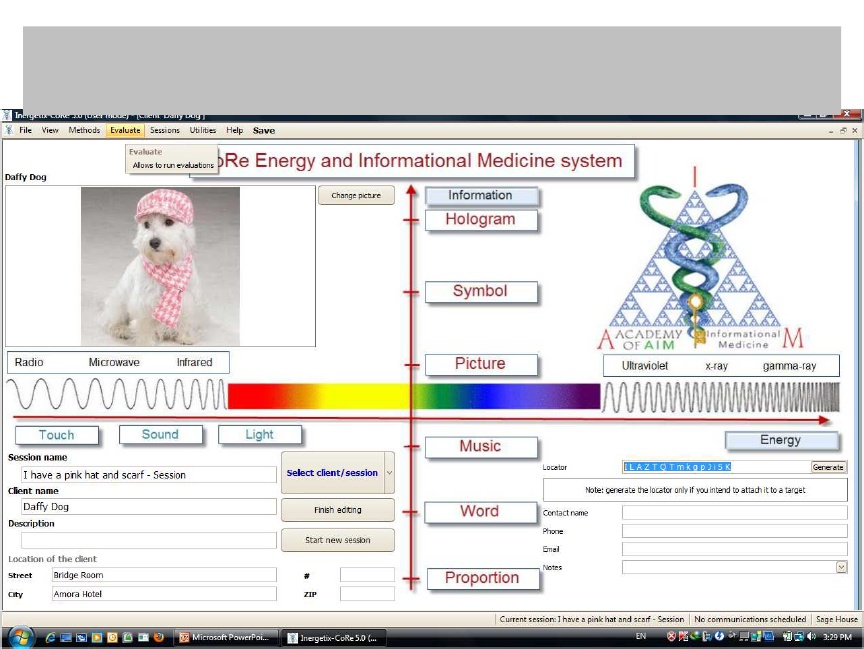Open the Methods menu
The height and width of the screenshot is (649, 864).
coord(84,130)
